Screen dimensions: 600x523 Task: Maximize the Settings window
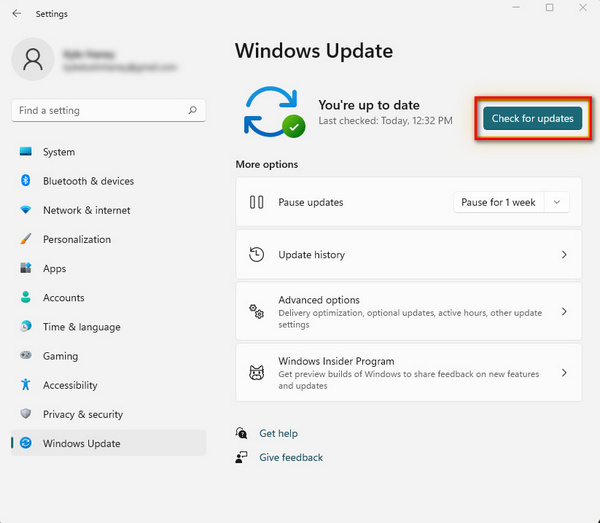point(549,8)
